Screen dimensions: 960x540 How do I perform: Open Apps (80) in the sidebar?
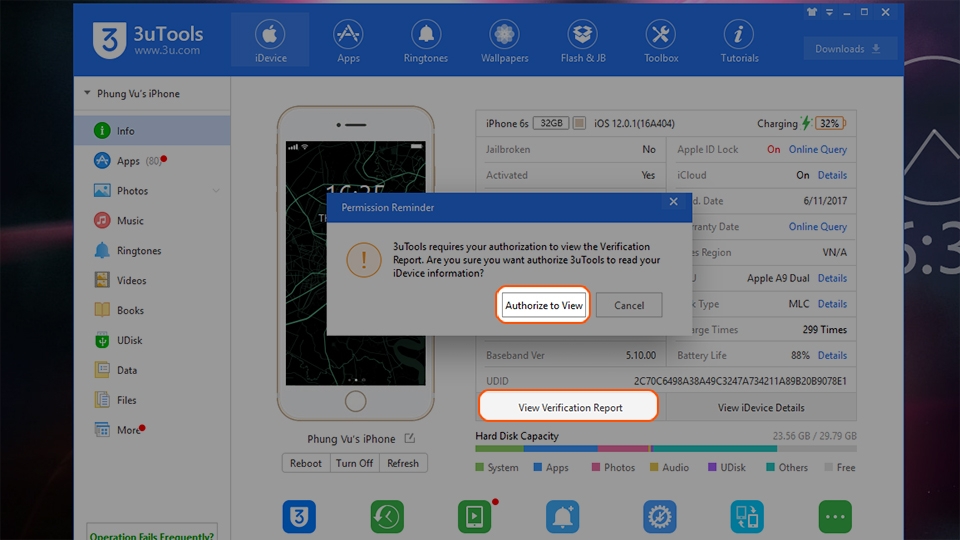point(152,160)
